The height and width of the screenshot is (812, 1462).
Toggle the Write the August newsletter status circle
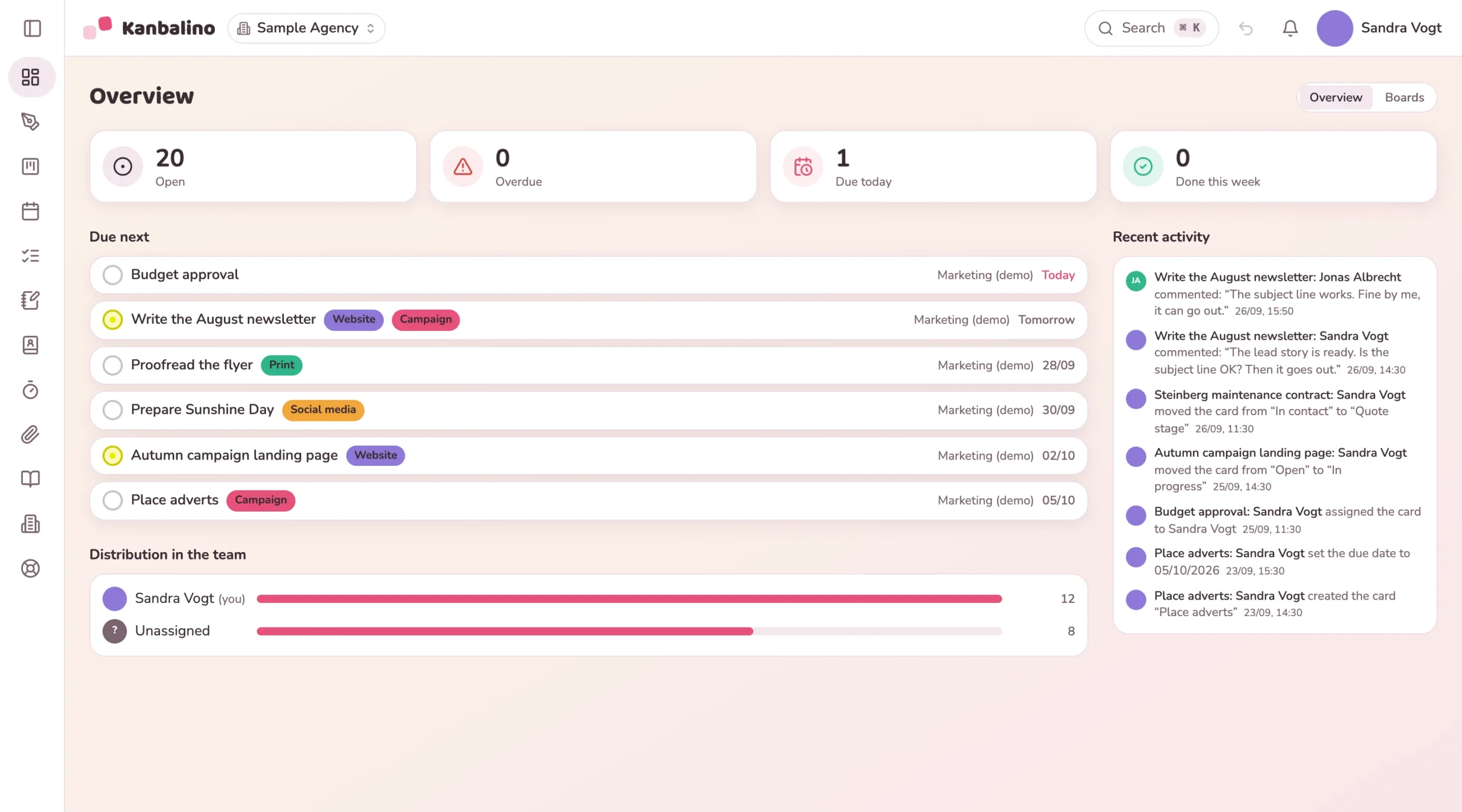[113, 320]
